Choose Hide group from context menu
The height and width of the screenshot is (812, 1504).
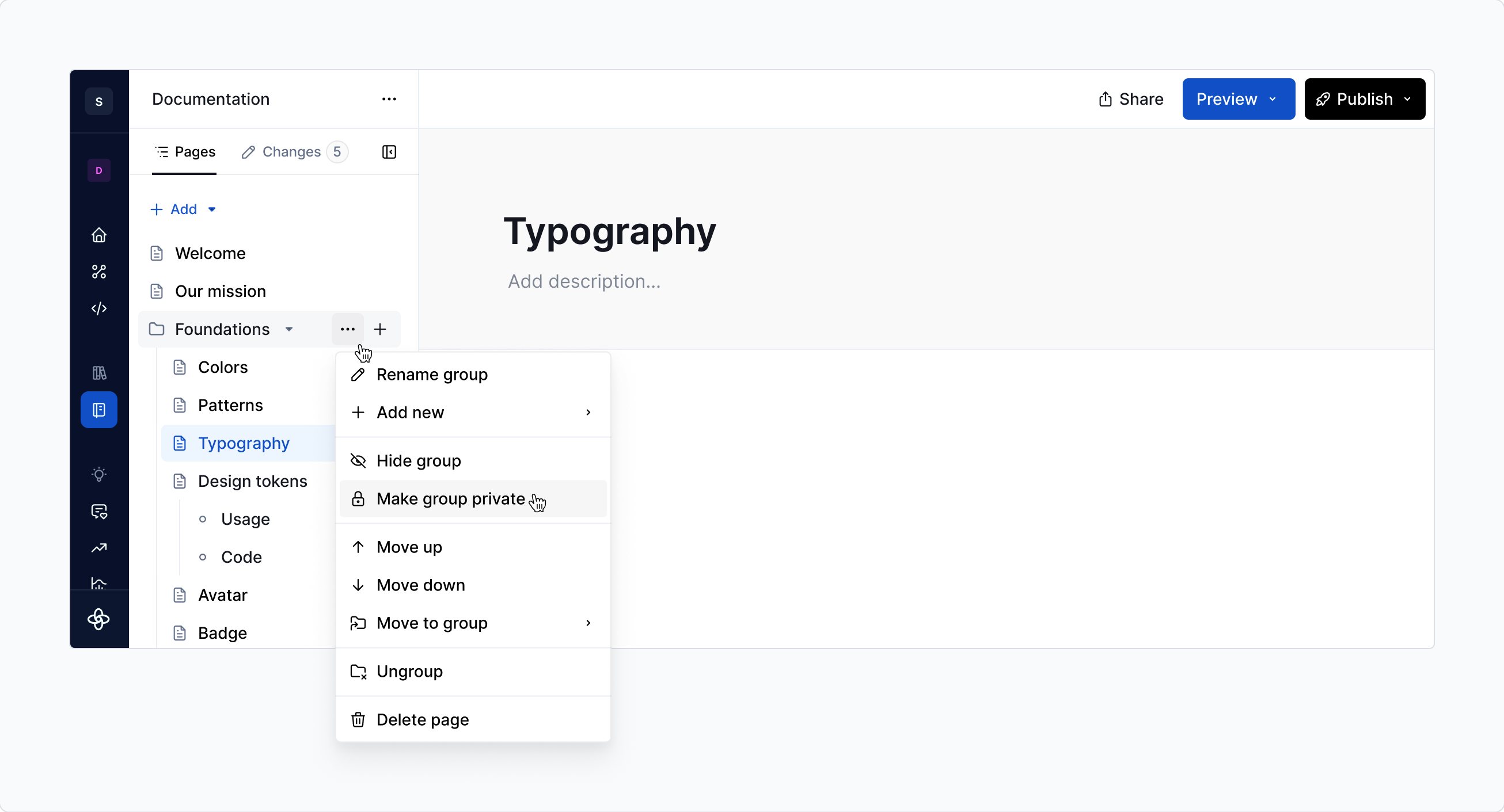[473, 461]
